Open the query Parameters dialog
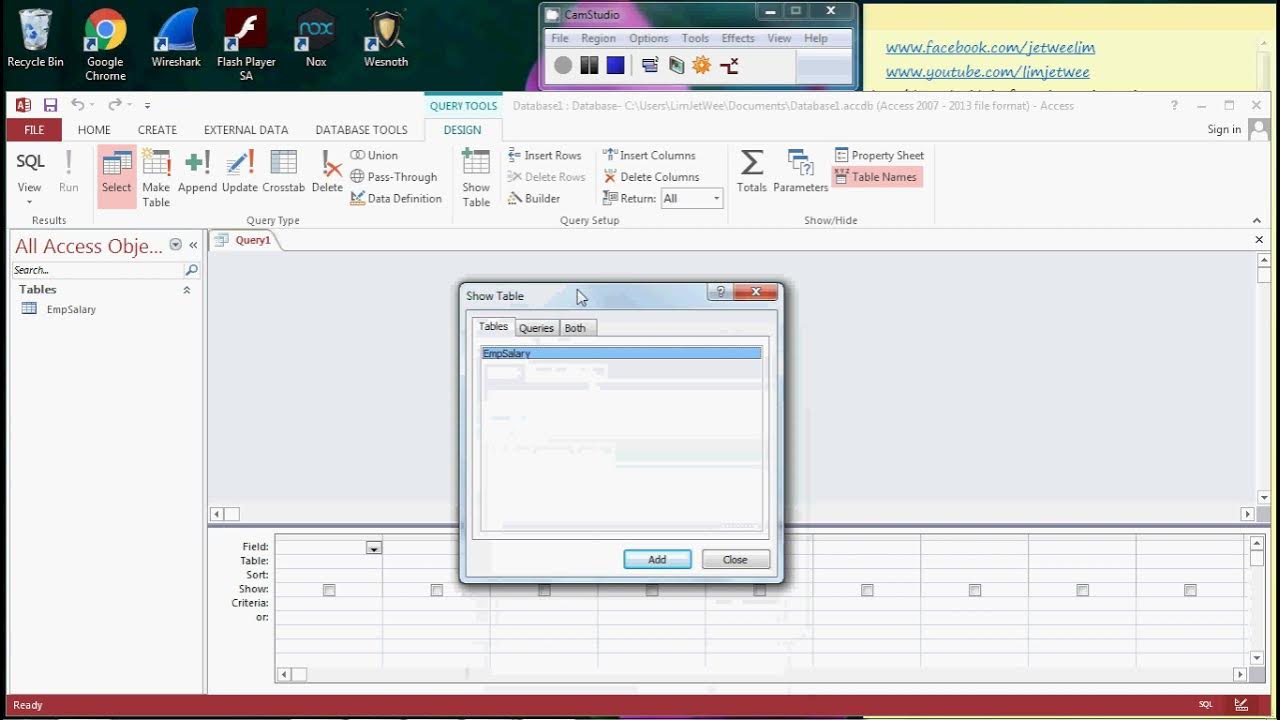 [800, 170]
